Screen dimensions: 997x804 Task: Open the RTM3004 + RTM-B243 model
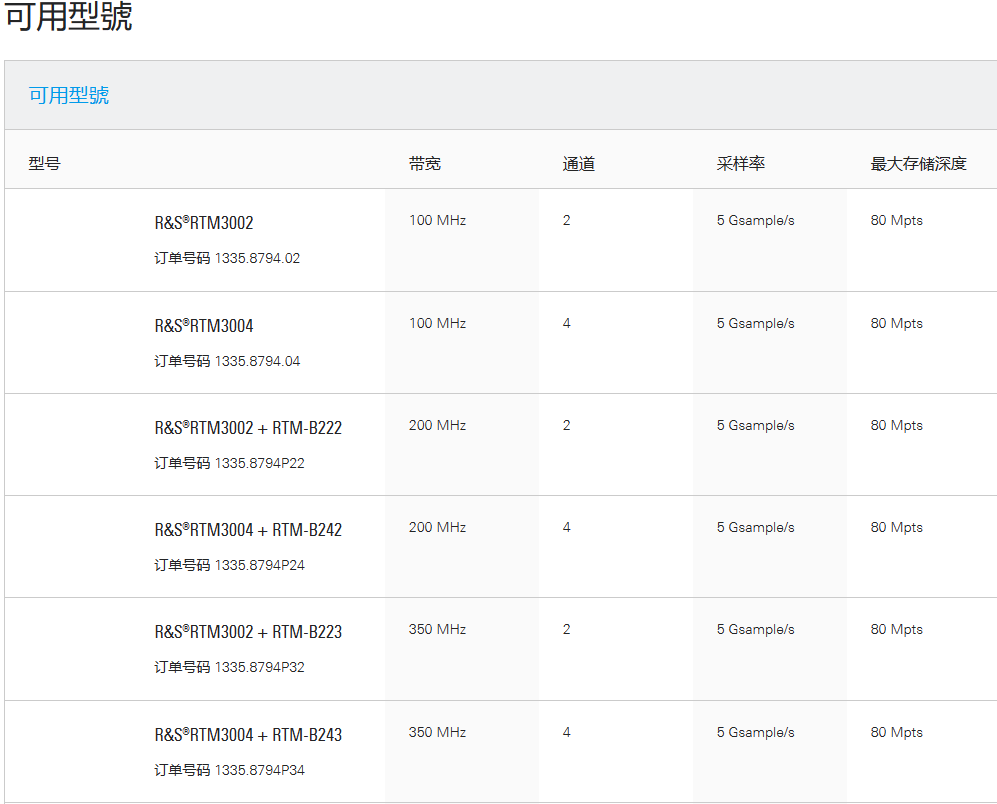click(x=248, y=735)
